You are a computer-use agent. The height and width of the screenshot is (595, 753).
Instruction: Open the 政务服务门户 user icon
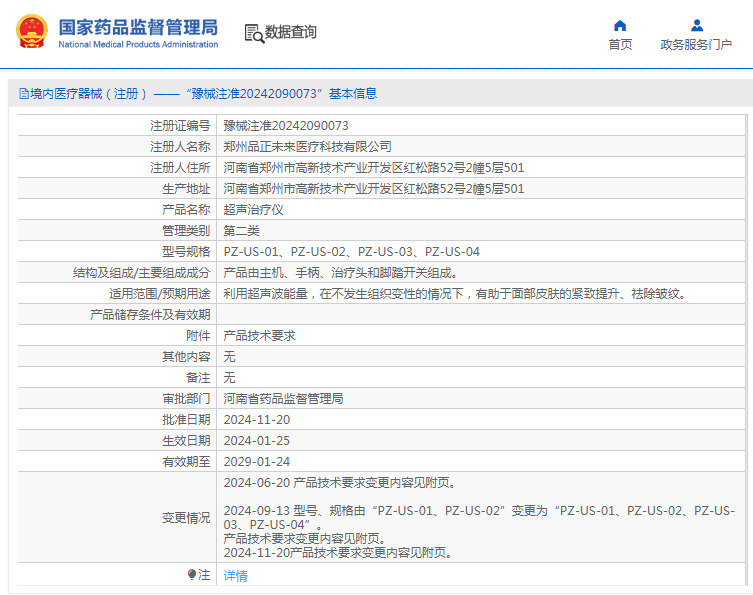coord(696,25)
